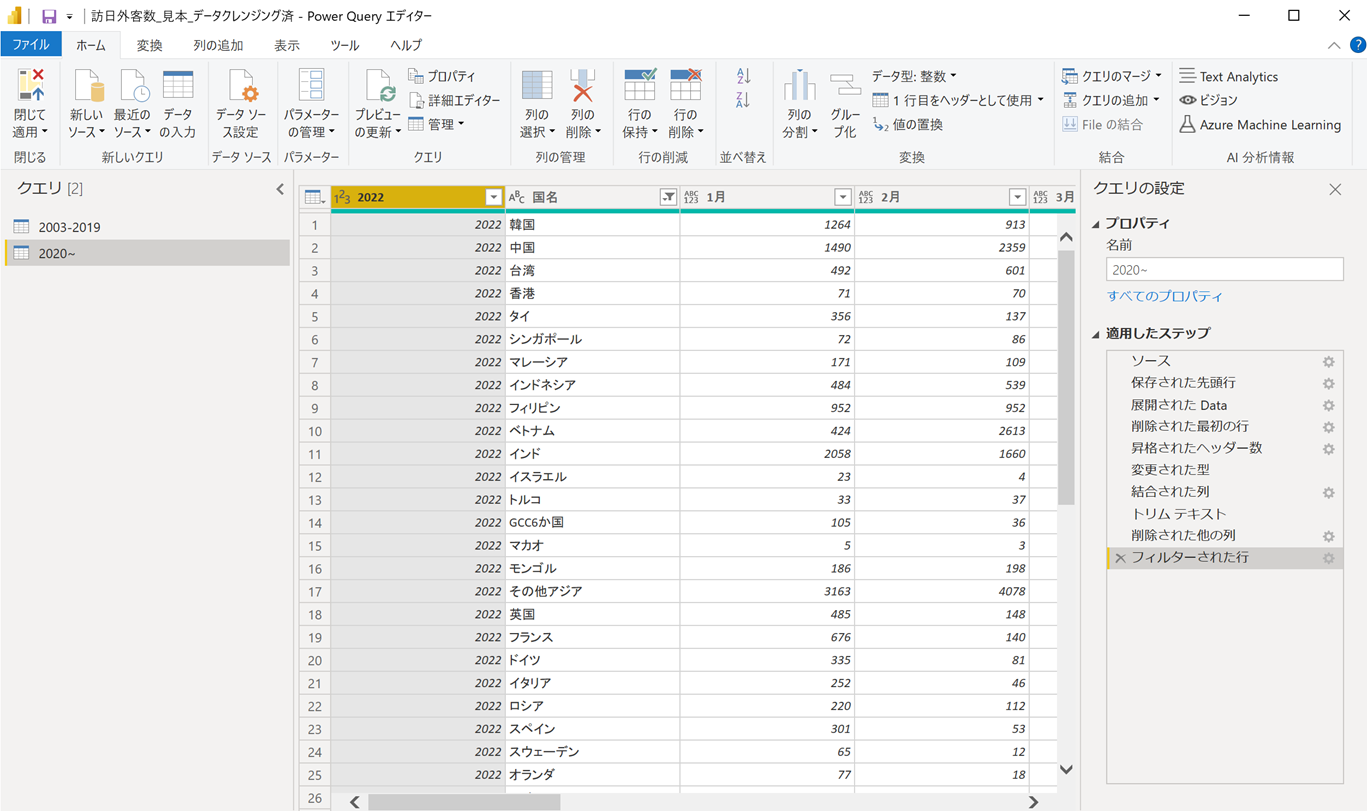Image resolution: width=1367 pixels, height=811 pixels.
Task: Open the ファイル file tab
Action: [x=31, y=45]
